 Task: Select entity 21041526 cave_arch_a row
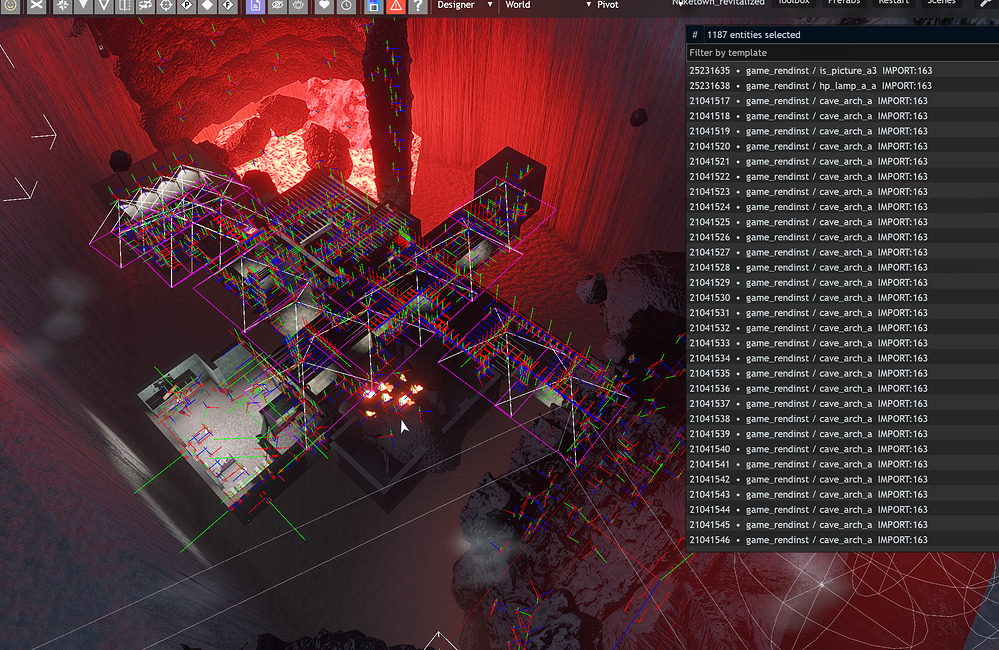tap(842, 237)
